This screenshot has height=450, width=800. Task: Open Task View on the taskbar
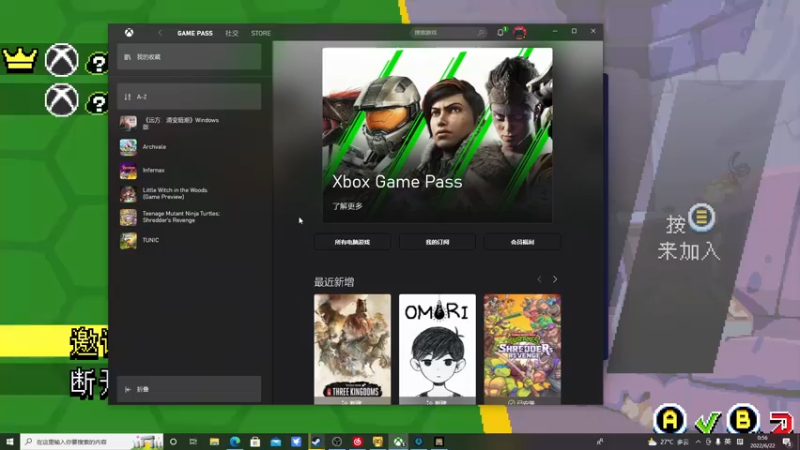click(x=193, y=442)
